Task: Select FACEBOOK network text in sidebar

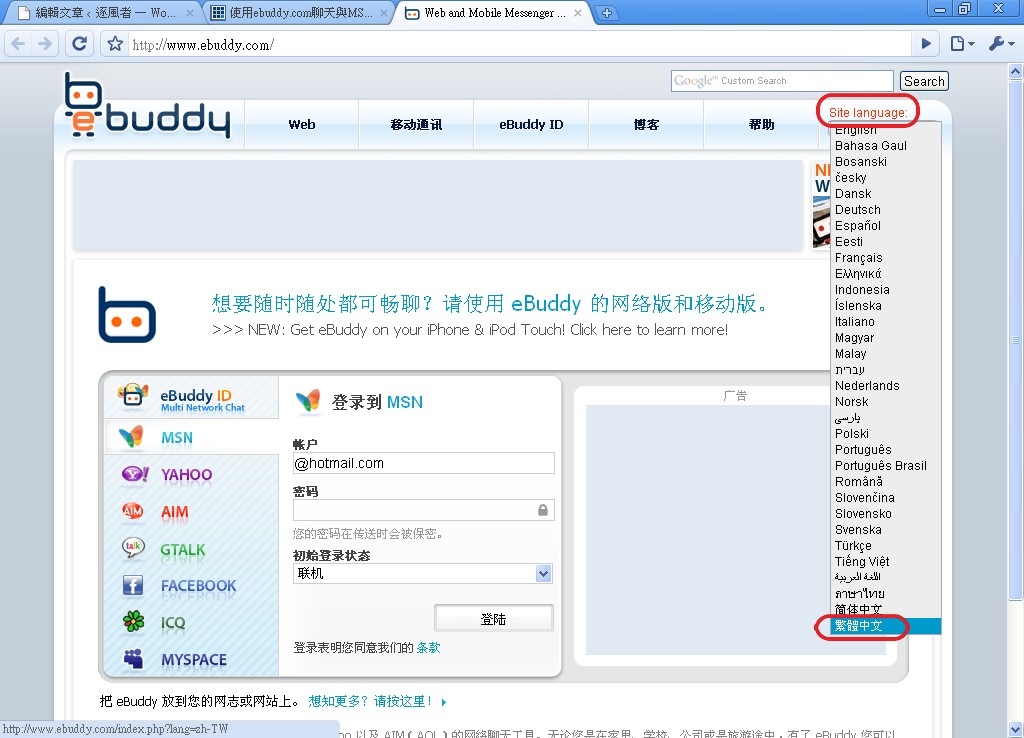Action: (199, 586)
